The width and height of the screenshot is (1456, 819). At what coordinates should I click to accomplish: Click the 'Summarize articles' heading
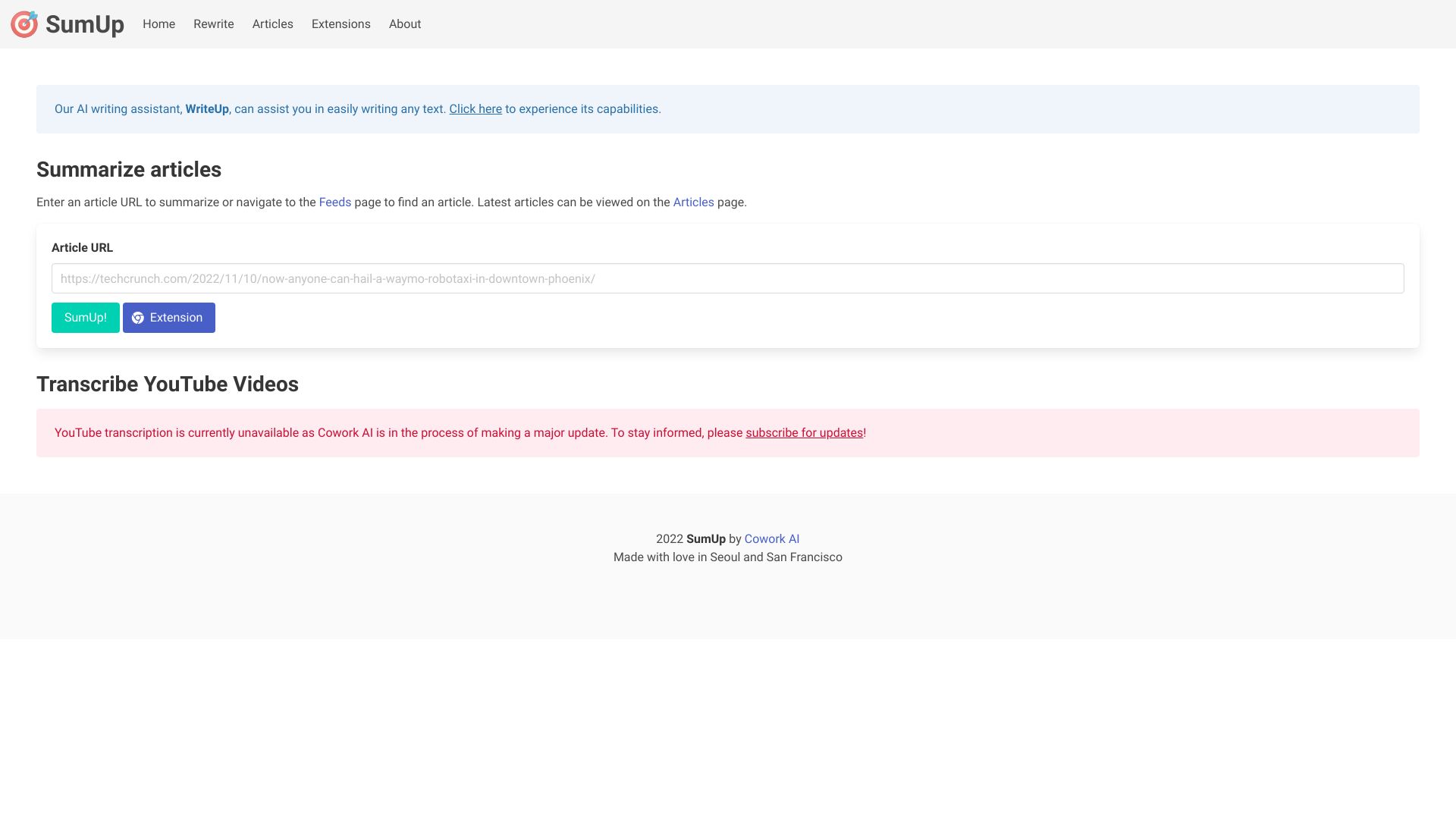click(129, 170)
